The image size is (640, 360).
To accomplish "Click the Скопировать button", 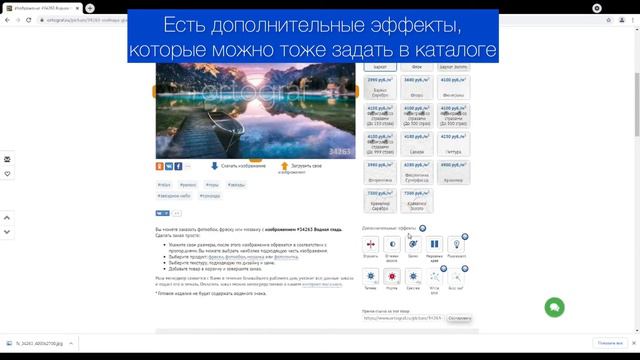I will [460, 318].
